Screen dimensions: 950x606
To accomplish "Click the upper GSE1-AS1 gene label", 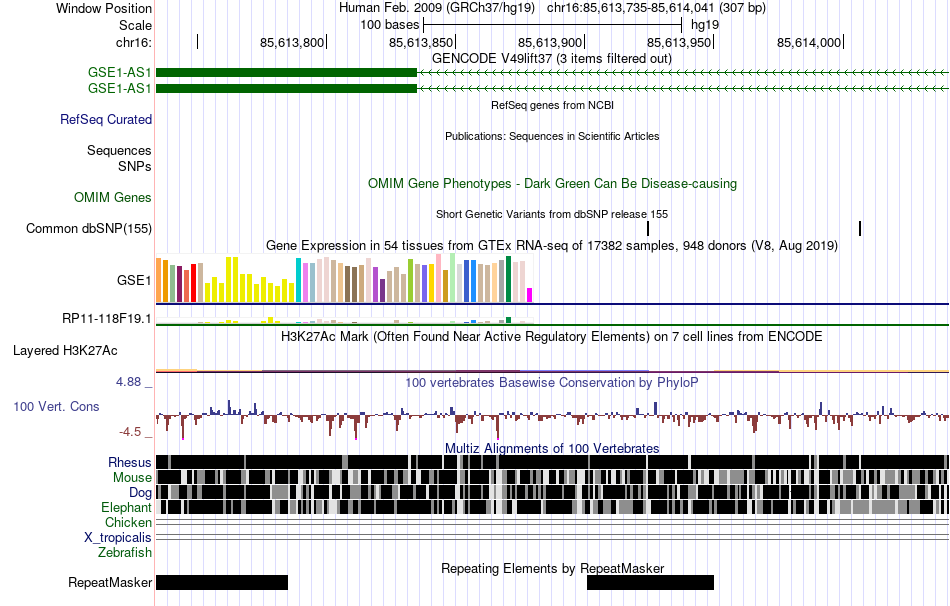I will click(x=119, y=73).
